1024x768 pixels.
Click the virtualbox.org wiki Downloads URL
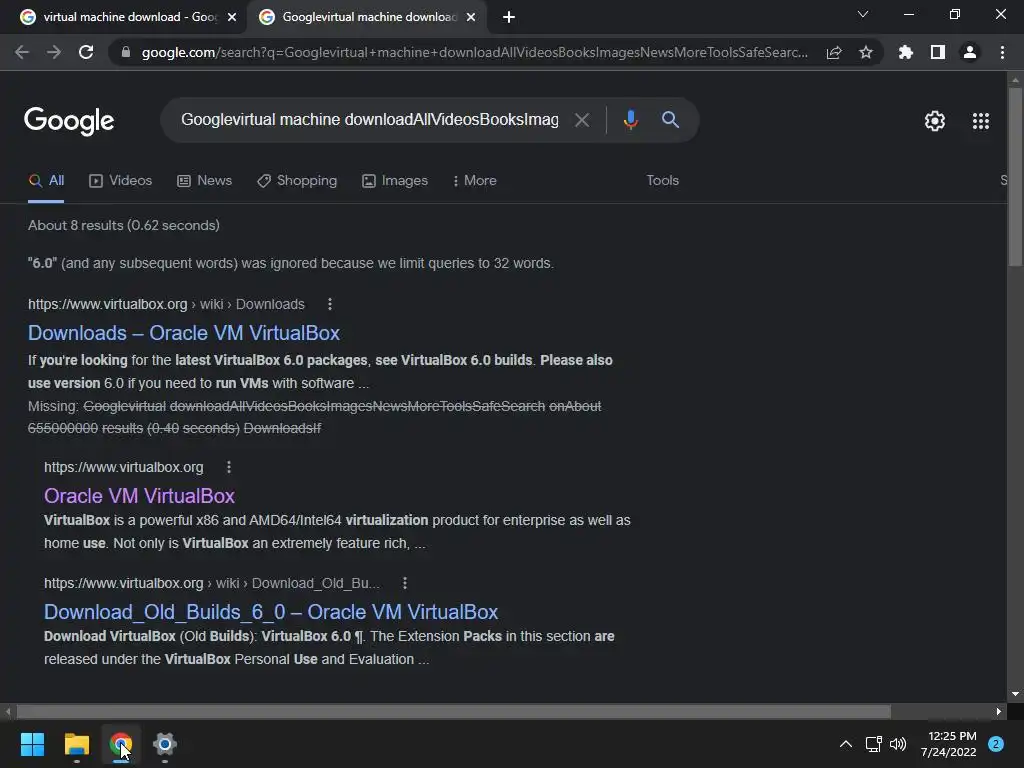[x=166, y=304]
